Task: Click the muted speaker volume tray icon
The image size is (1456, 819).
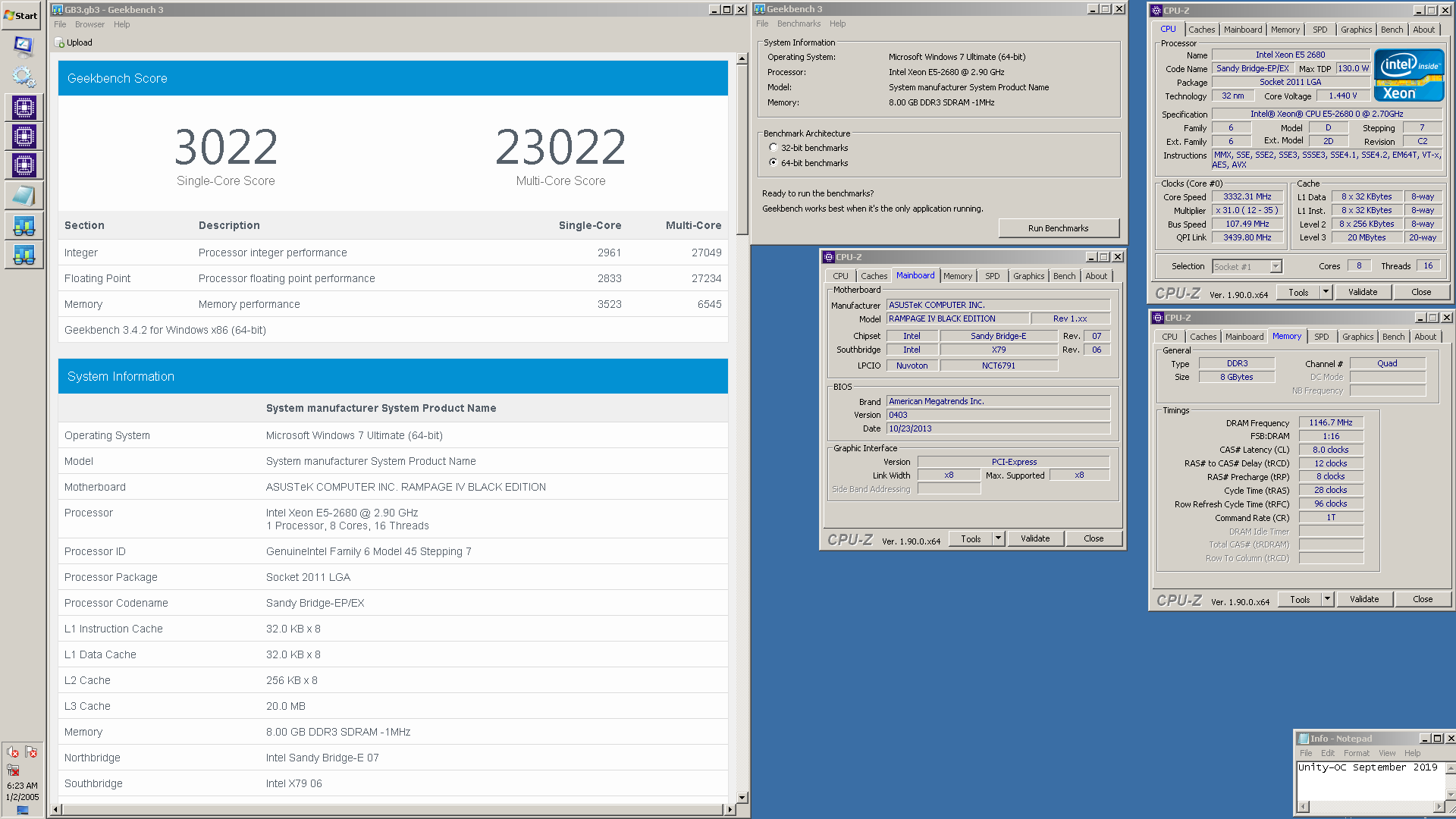Action: pyautogui.click(x=13, y=752)
